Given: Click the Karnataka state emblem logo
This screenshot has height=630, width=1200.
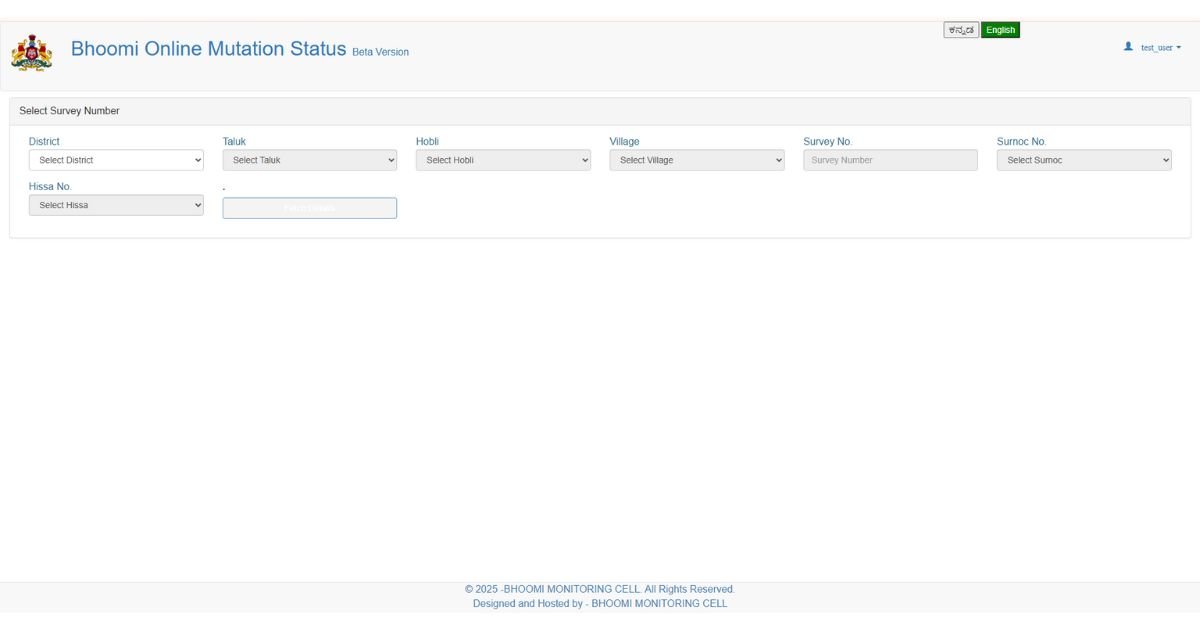Looking at the screenshot, I should (x=31, y=52).
